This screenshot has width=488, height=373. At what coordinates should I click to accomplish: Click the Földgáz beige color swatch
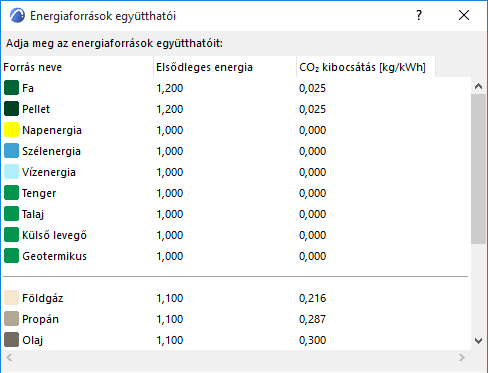[11, 298]
